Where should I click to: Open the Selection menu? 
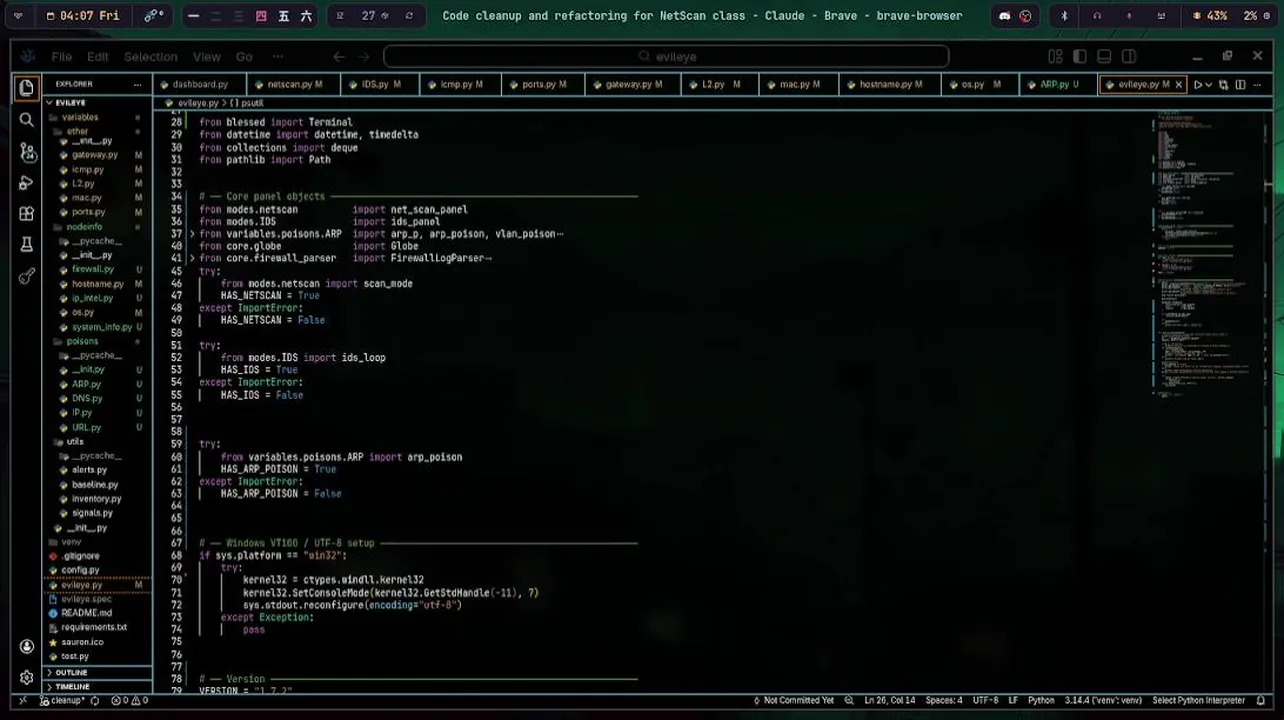pyautogui.click(x=150, y=57)
